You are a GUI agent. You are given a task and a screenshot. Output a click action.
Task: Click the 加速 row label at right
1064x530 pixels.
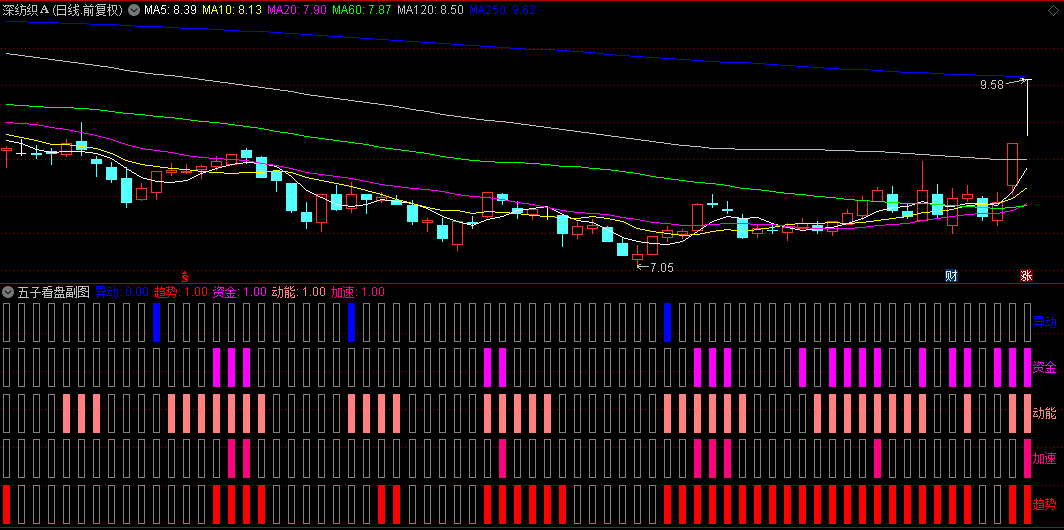point(1044,459)
